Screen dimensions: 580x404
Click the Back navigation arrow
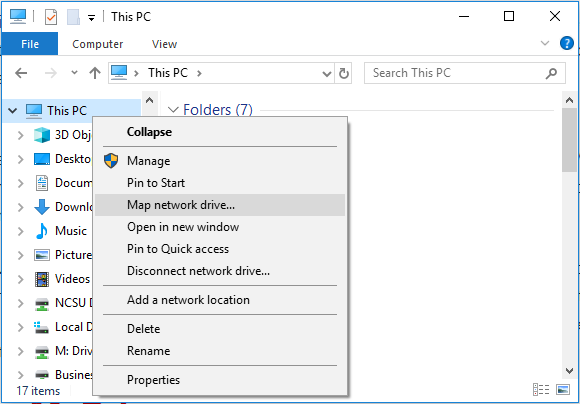21,73
